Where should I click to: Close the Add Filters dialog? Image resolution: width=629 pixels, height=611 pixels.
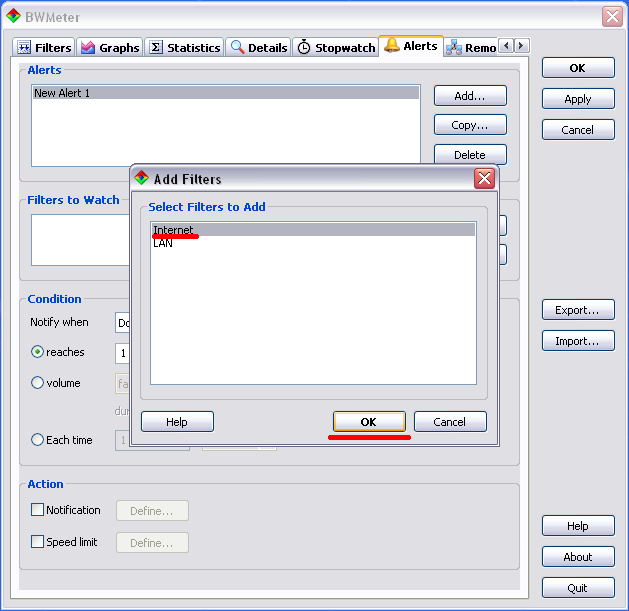click(484, 179)
